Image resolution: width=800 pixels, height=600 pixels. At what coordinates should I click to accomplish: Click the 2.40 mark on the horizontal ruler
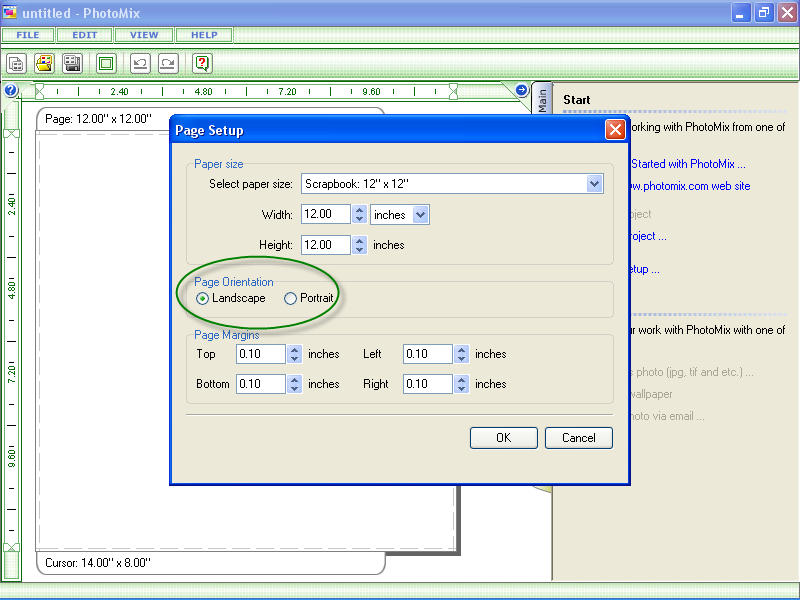119,92
